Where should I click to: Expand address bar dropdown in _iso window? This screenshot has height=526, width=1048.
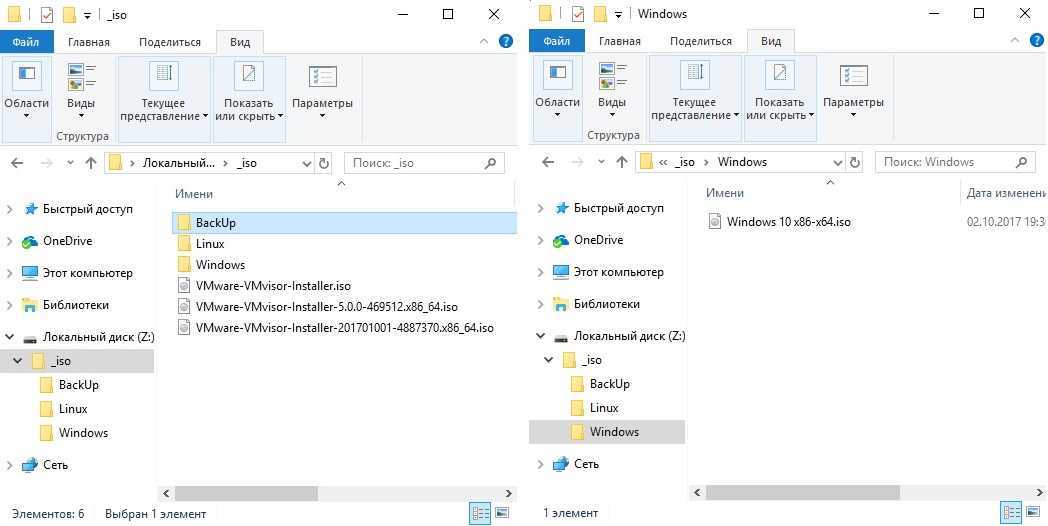point(306,163)
